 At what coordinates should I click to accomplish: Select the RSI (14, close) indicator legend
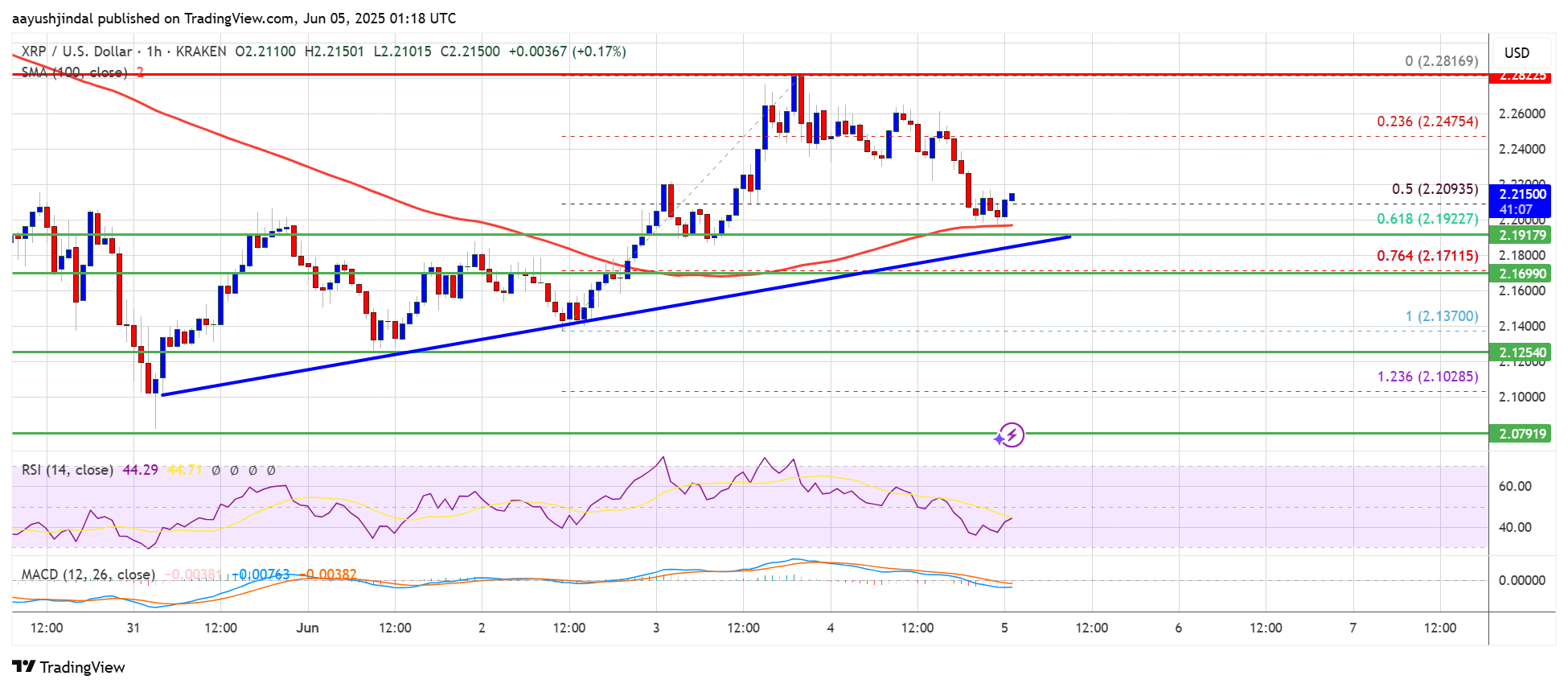(68, 470)
